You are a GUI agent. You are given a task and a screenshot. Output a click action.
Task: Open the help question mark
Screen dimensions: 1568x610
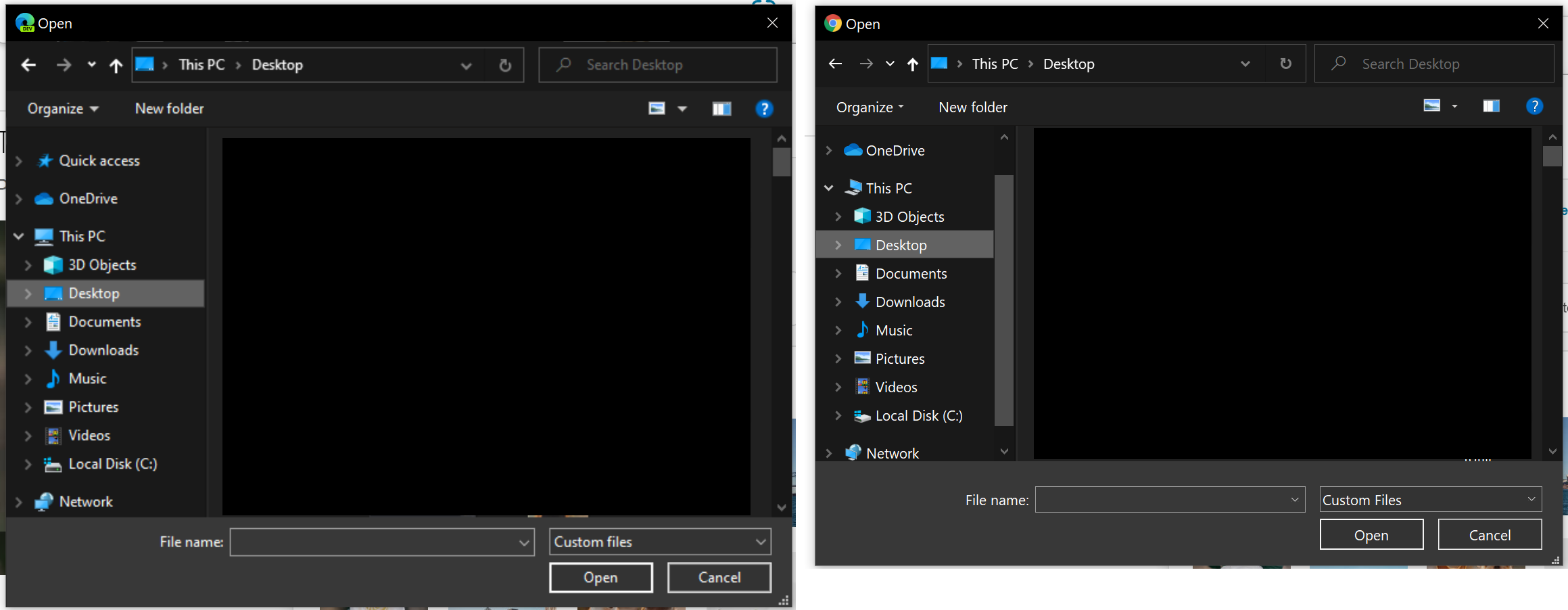(1534, 106)
